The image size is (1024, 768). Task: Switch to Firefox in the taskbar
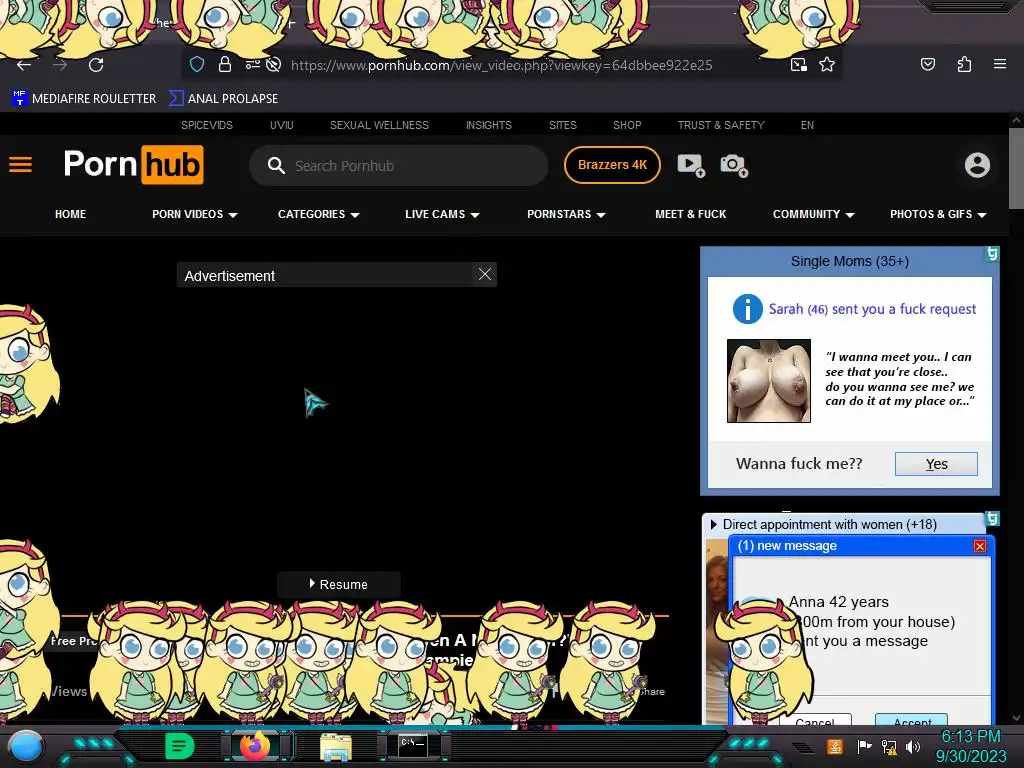click(255, 746)
